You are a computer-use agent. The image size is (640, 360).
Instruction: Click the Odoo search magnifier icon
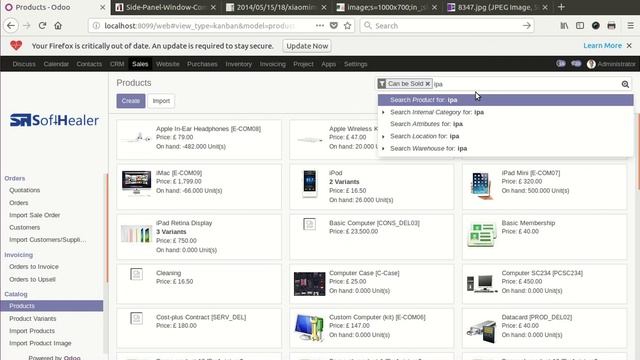(625, 84)
